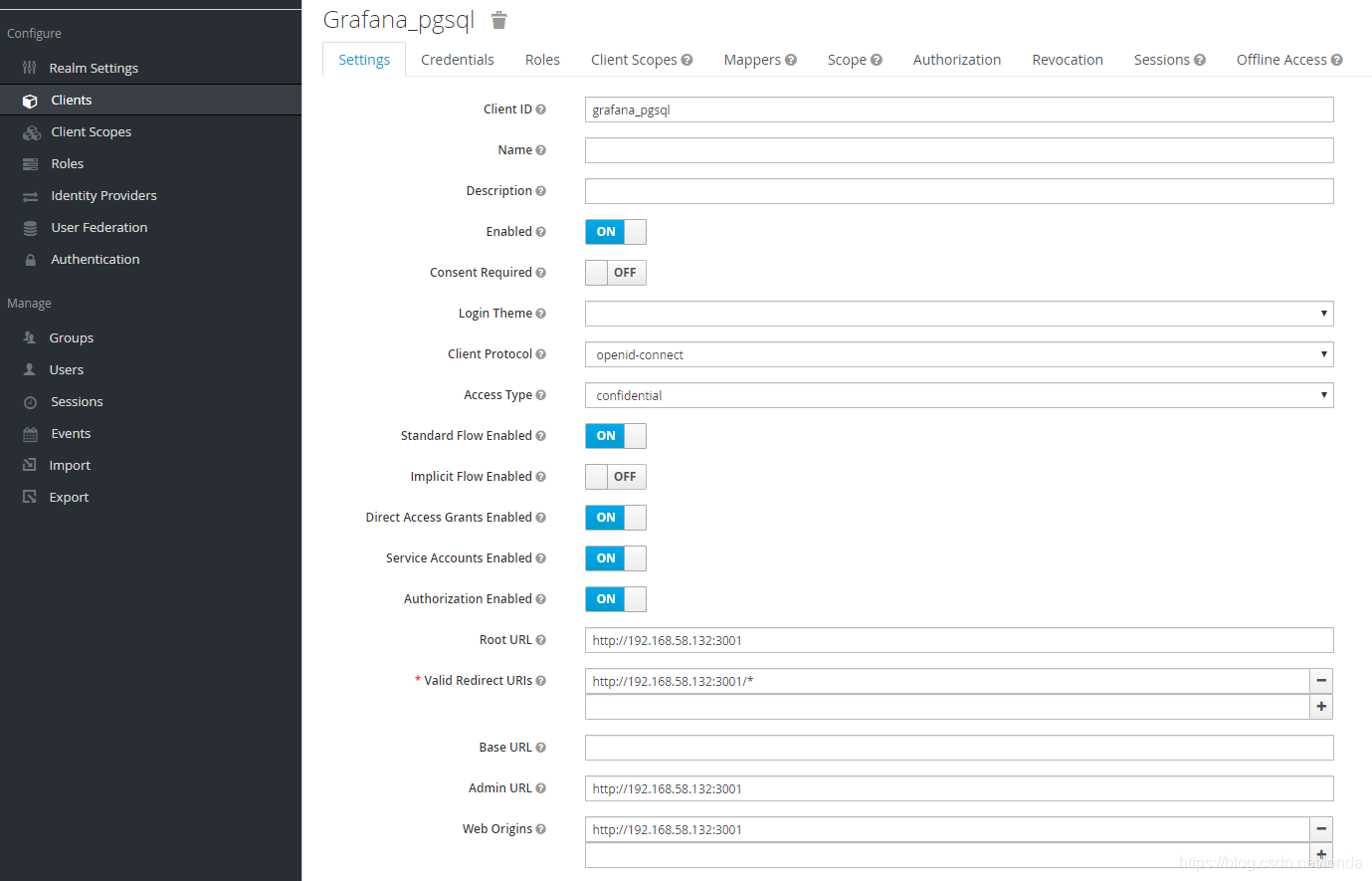
Task: Click the Authentication lock icon
Action: coord(31,260)
